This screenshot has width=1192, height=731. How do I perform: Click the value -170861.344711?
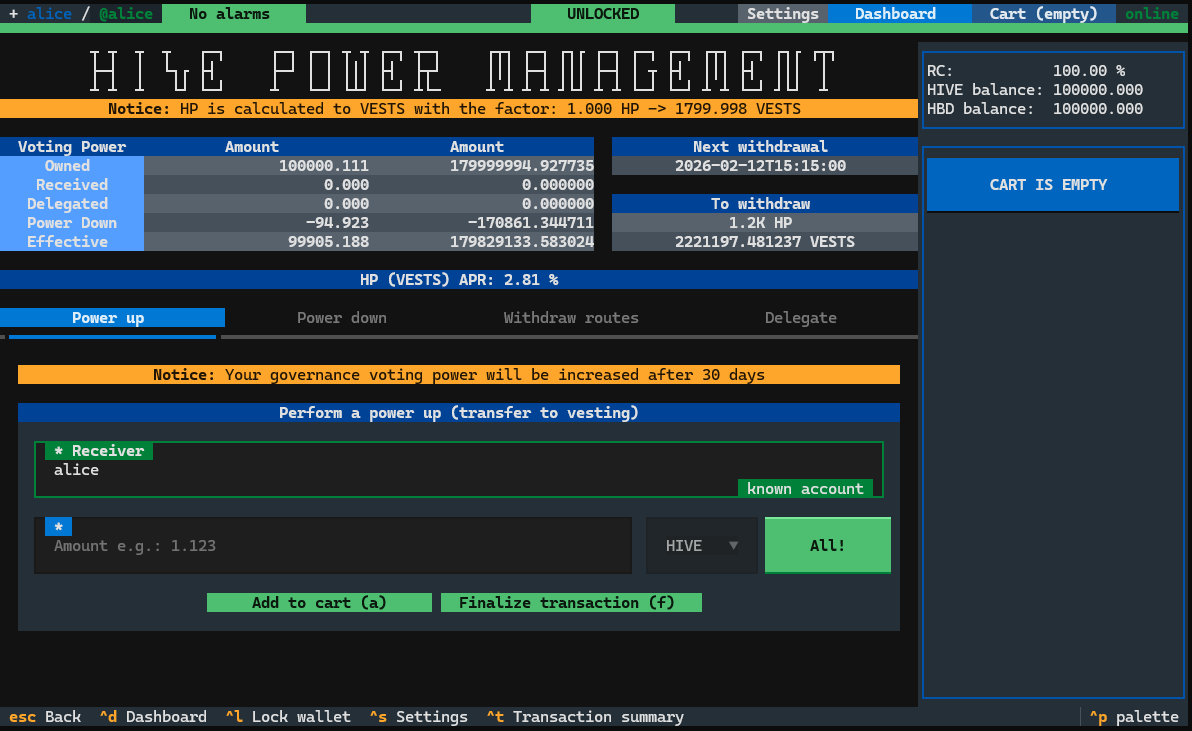[x=531, y=223]
